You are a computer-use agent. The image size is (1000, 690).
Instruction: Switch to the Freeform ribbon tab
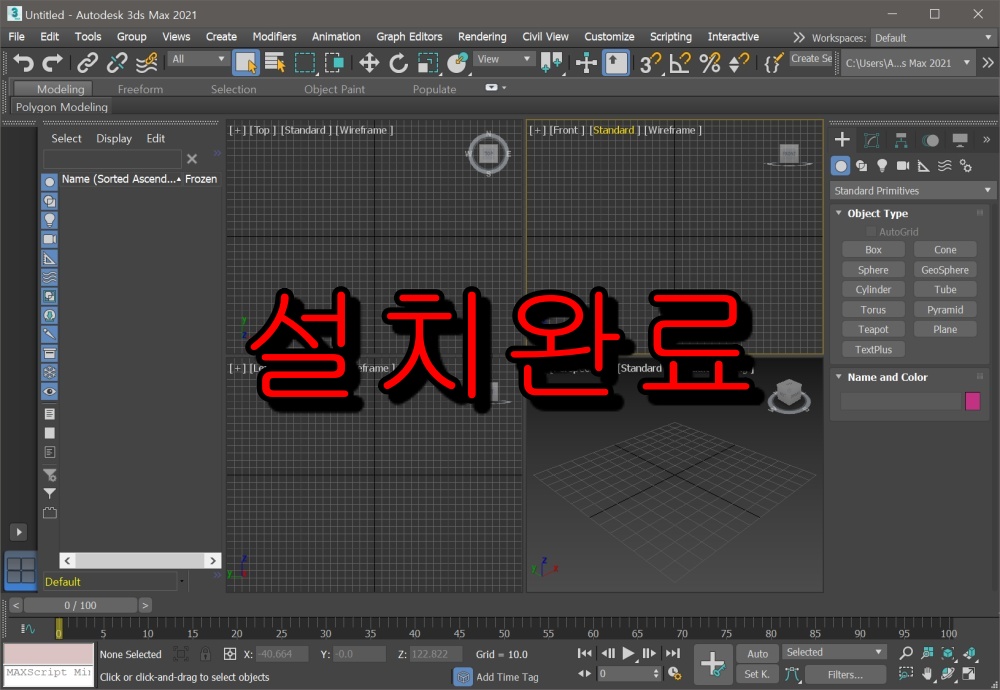coord(139,88)
